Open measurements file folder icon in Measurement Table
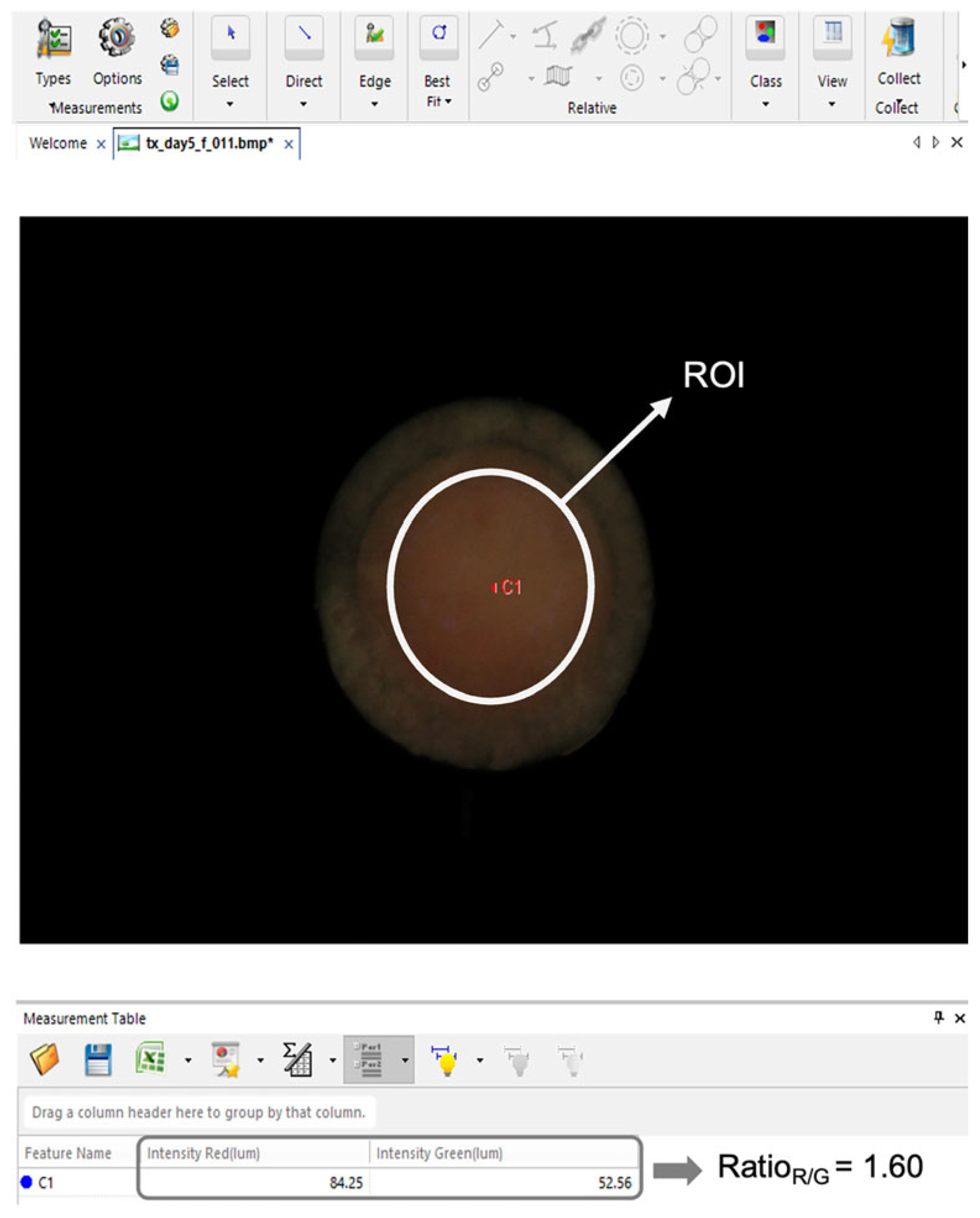Screen dimensions: 980x1218 (x=45, y=1060)
